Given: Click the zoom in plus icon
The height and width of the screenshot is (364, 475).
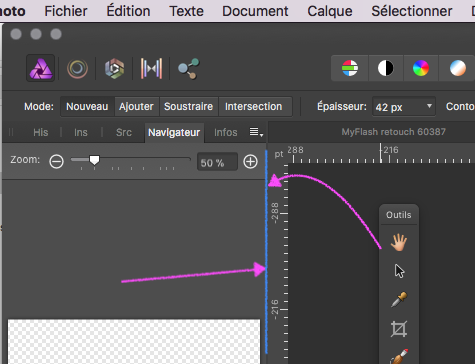Looking at the screenshot, I should tap(250, 162).
